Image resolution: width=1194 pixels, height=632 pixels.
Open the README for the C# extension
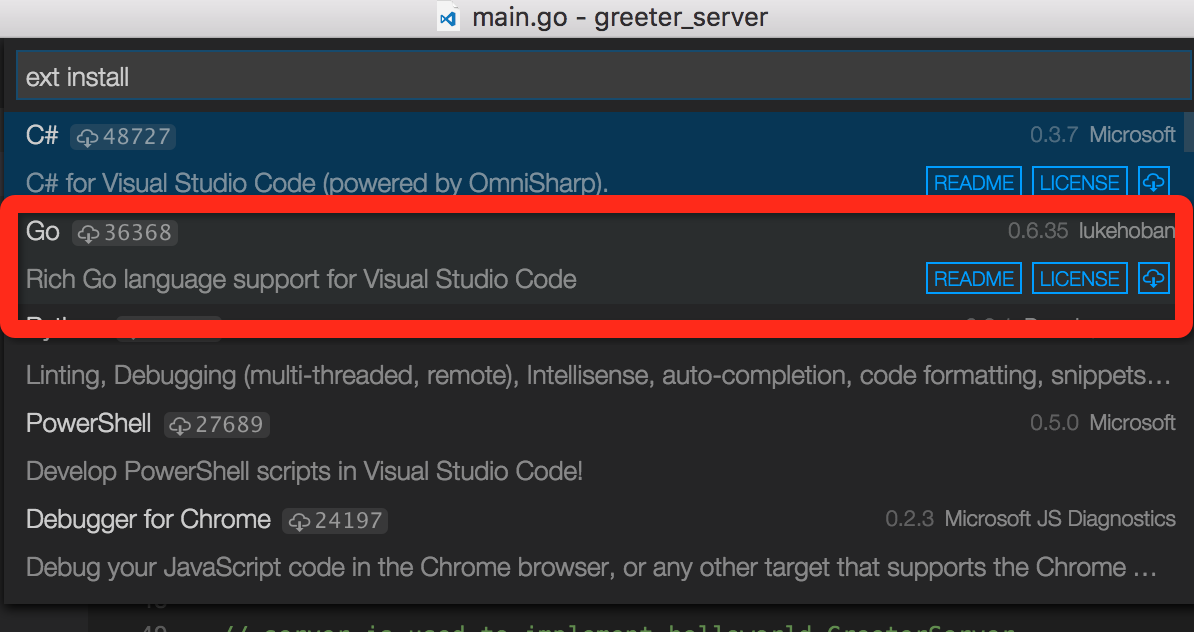point(973,183)
